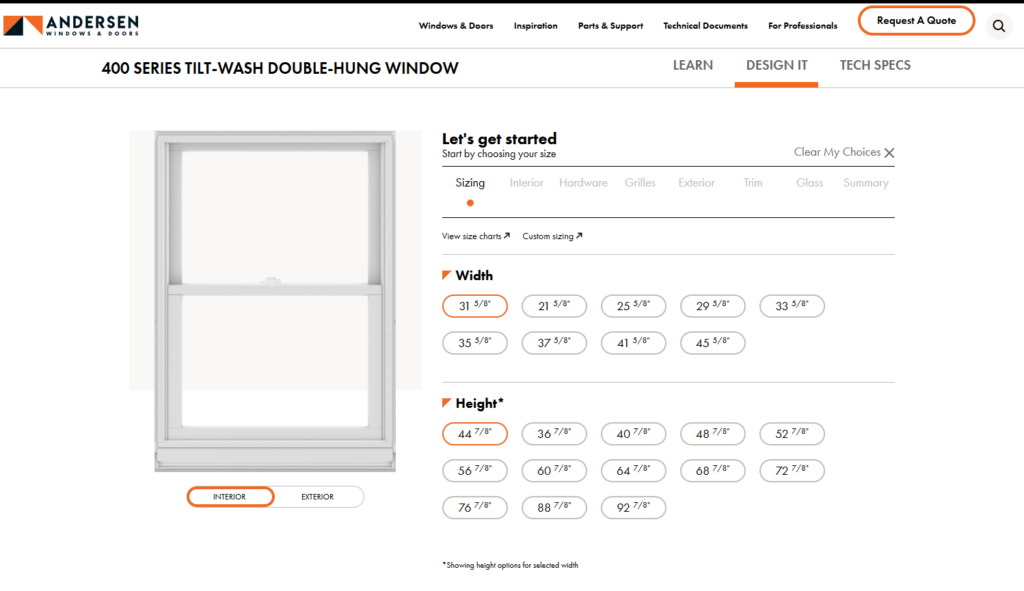Jump to the Grilles design step
This screenshot has height=591, width=1024.
coord(640,183)
